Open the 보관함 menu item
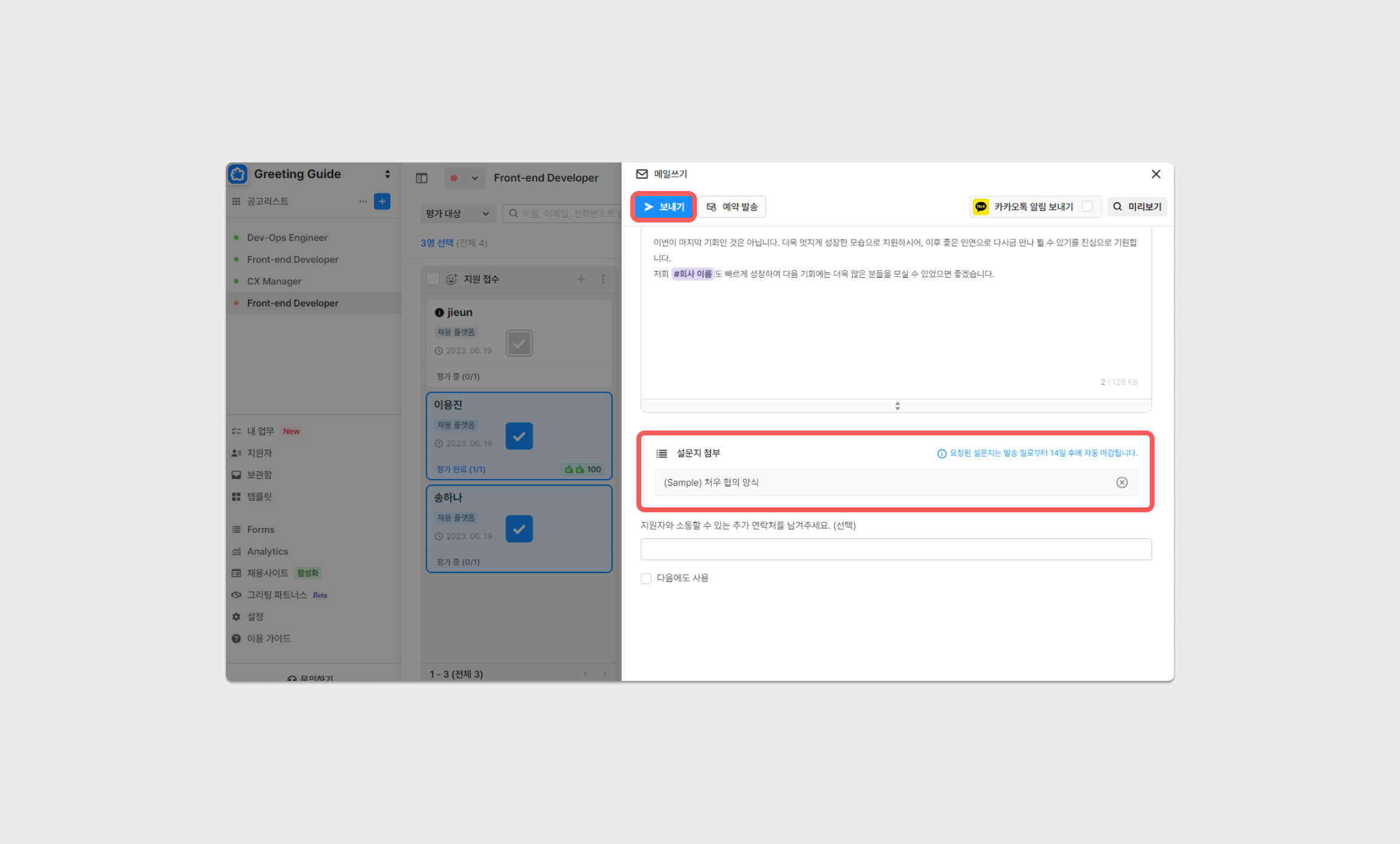 click(x=259, y=475)
